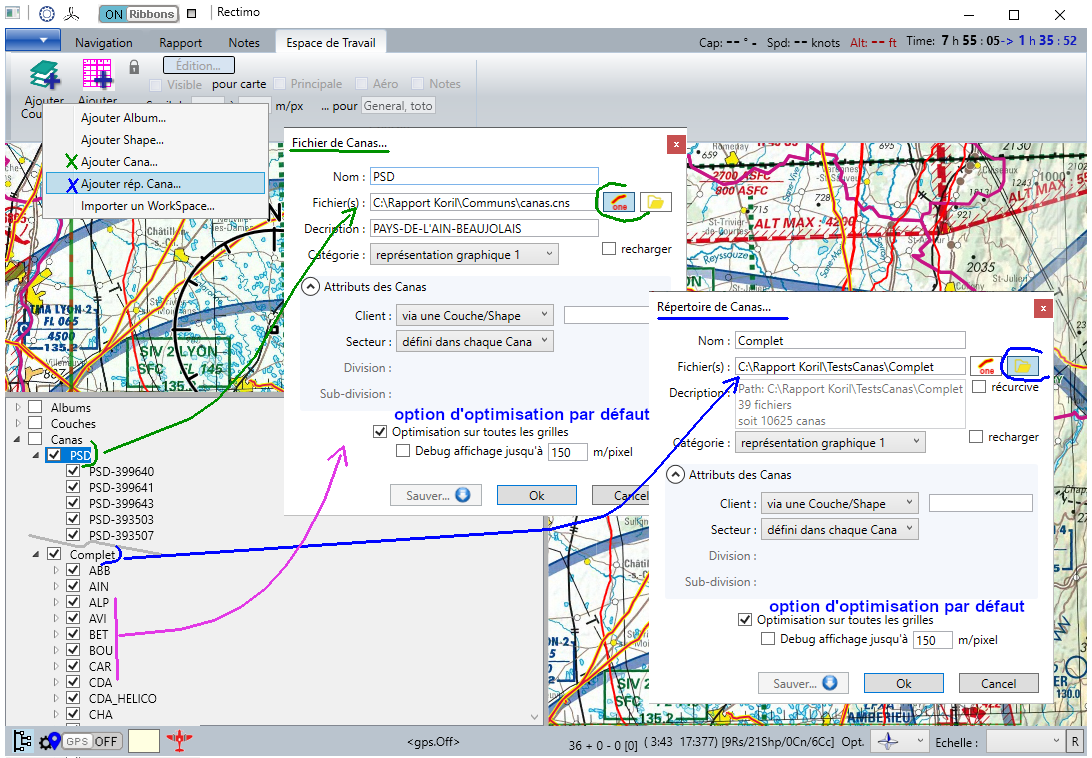
Task: Open Catégorie dropdown in Fichier de Canas
Action: [464, 254]
